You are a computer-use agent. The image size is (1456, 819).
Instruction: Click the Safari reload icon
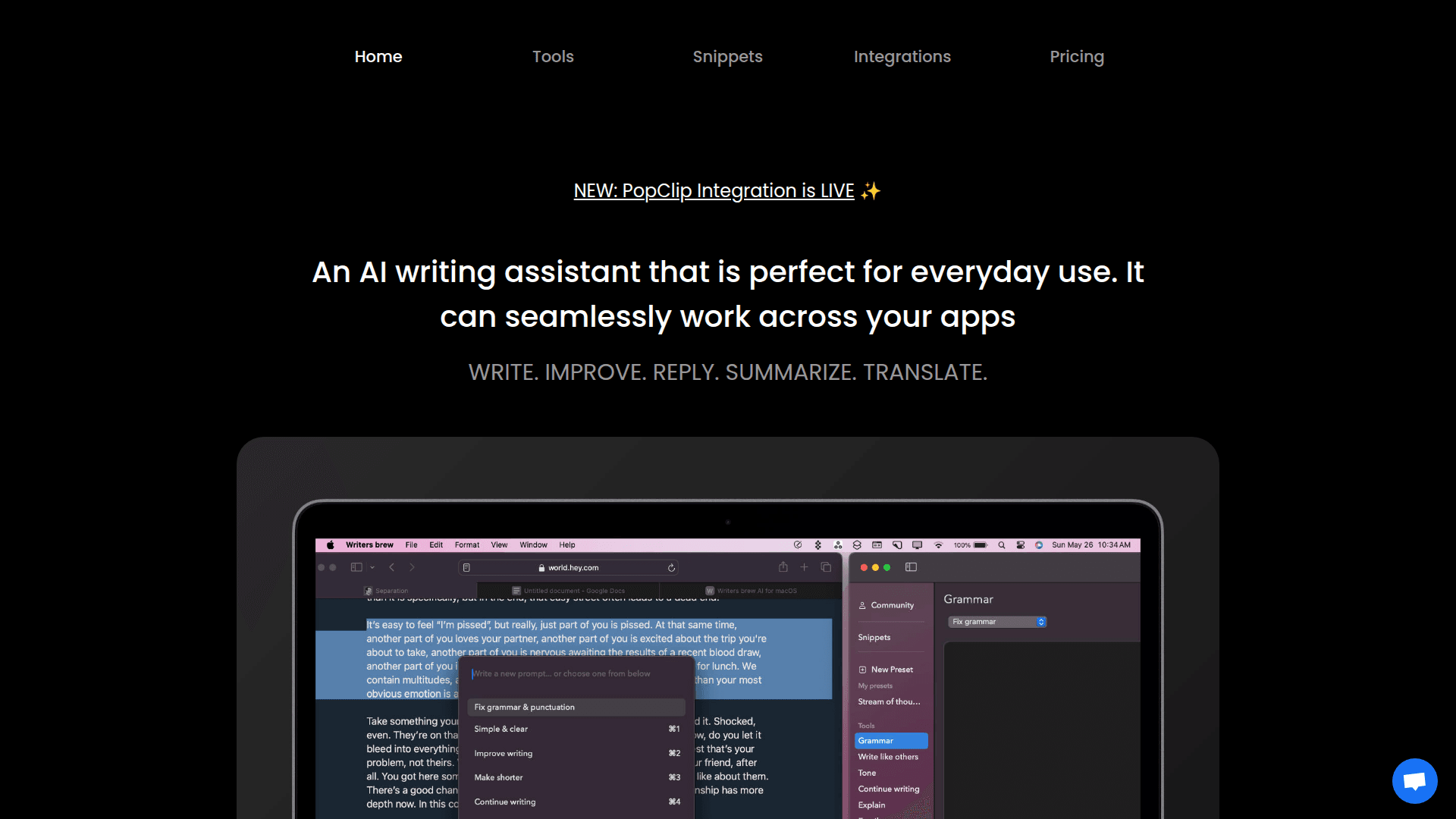pos(671,568)
